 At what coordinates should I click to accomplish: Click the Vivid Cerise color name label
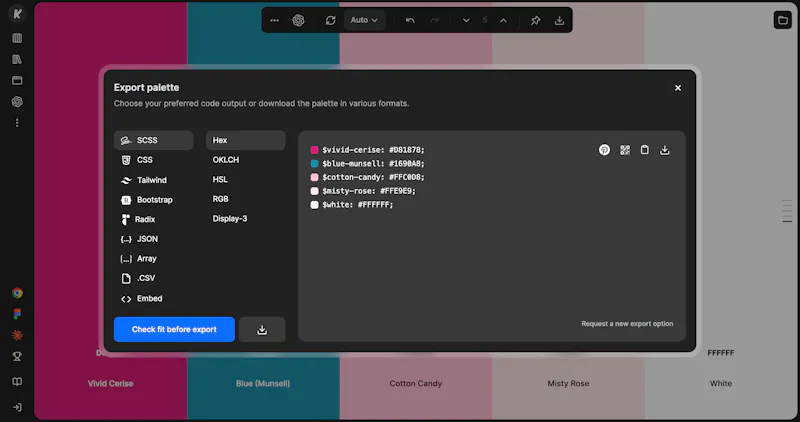[x=110, y=383]
